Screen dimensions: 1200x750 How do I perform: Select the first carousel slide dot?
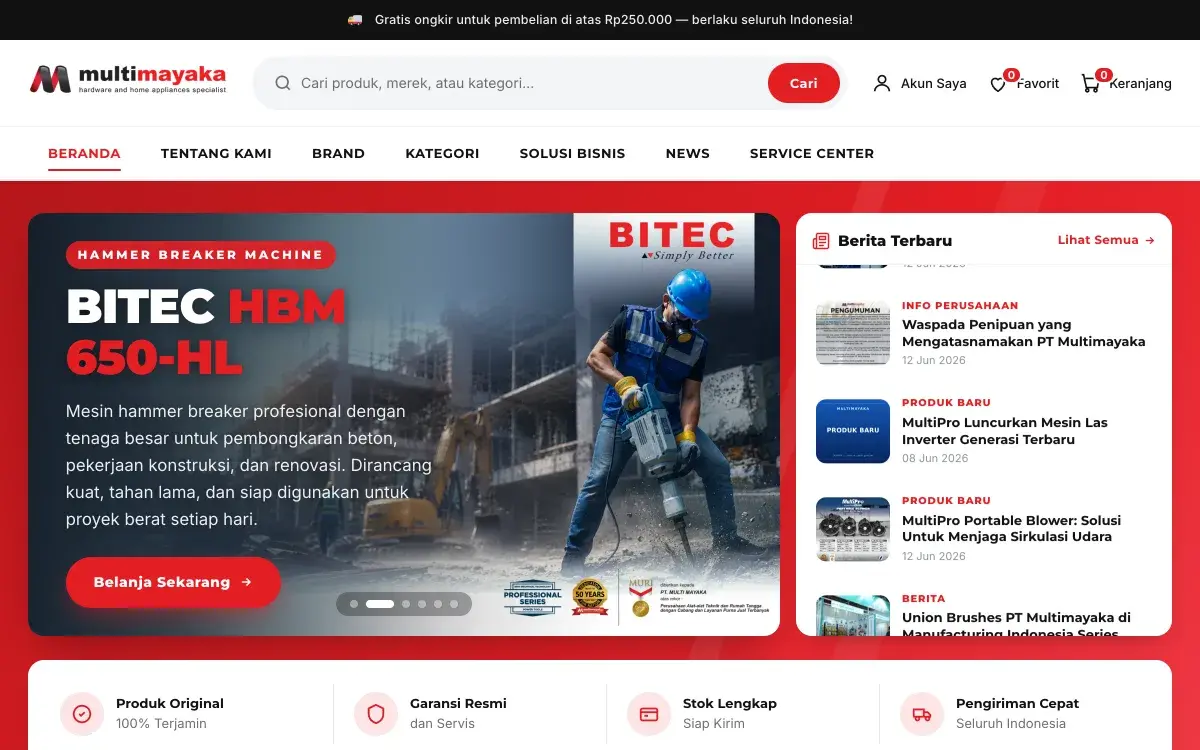pos(353,604)
